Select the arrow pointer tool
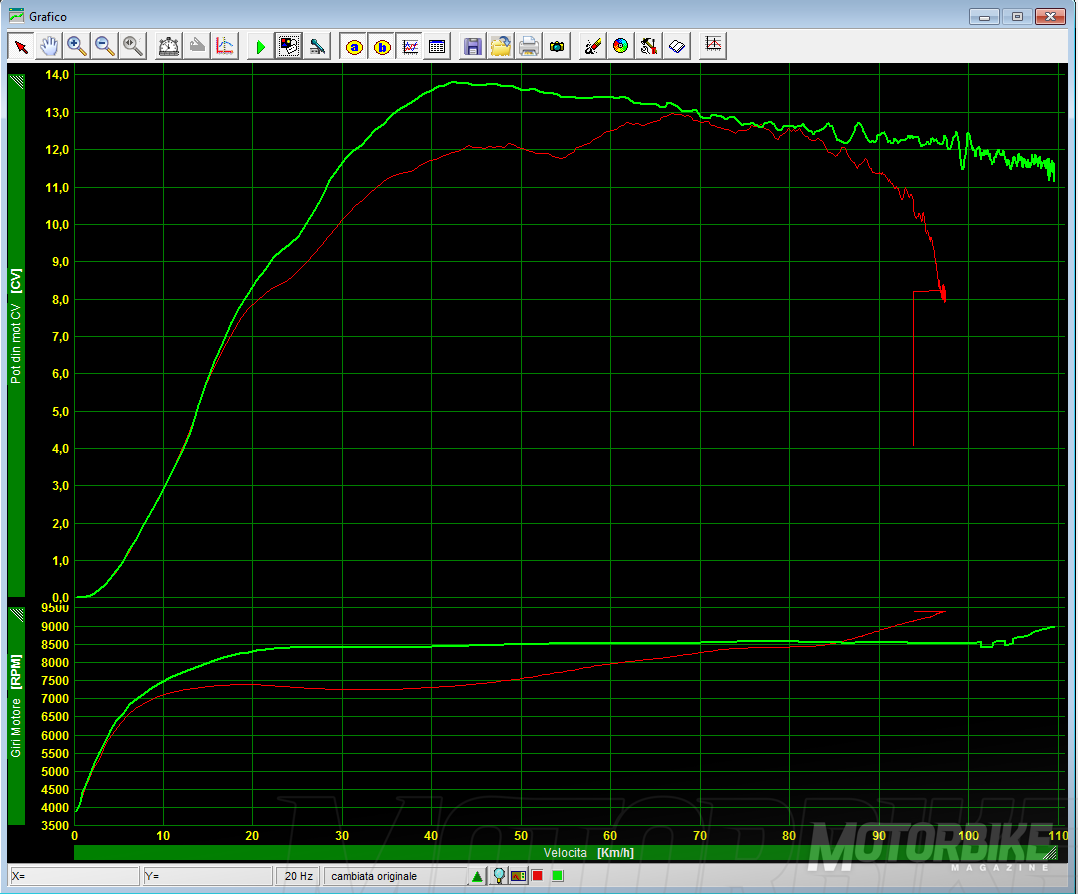The height and width of the screenshot is (894, 1078). tap(21, 46)
